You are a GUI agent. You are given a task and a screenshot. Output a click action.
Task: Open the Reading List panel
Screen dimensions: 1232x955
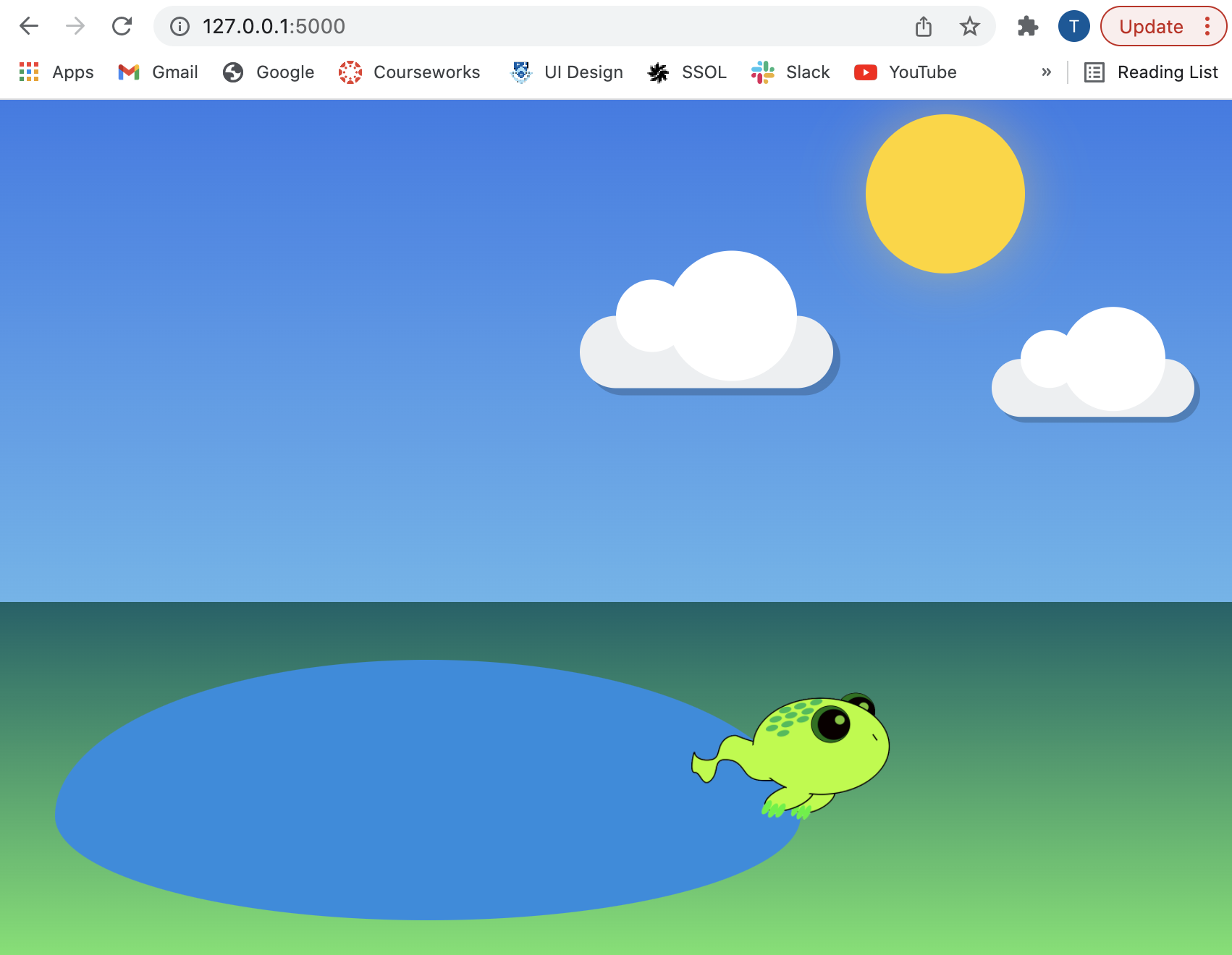pyautogui.click(x=1151, y=72)
